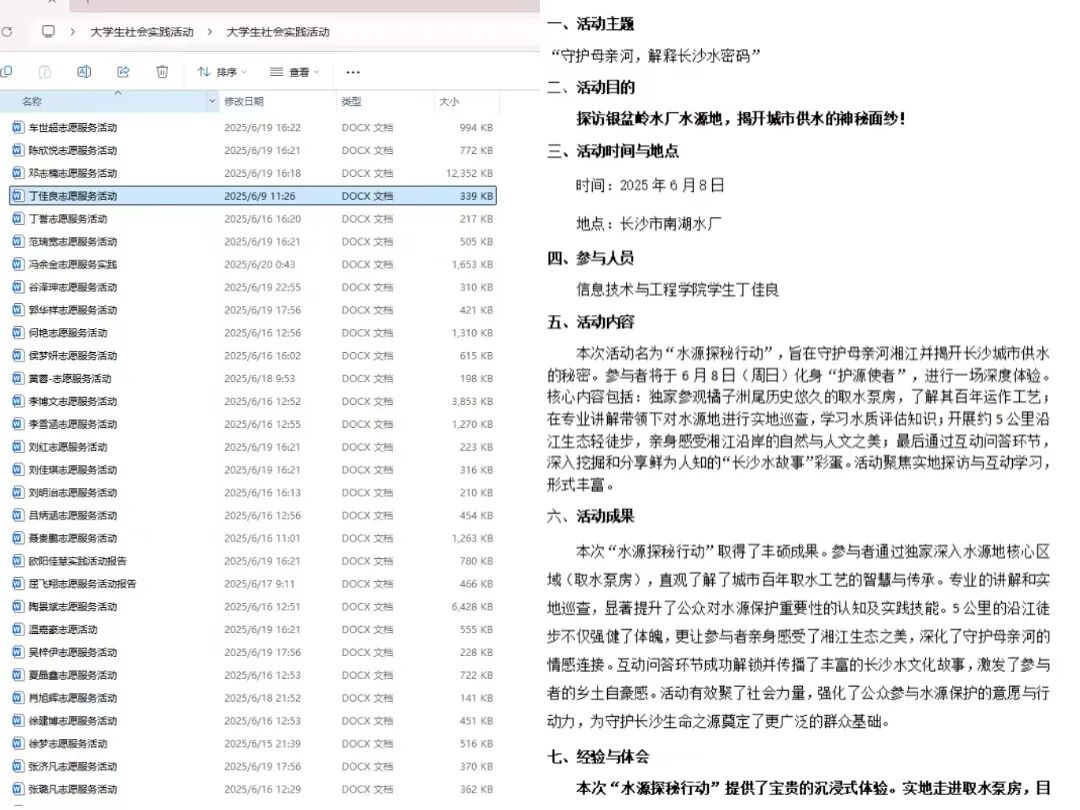Select file 刘佳琪志愿服务活动
Viewport: 1080px width, 810px height.
(x=73, y=470)
